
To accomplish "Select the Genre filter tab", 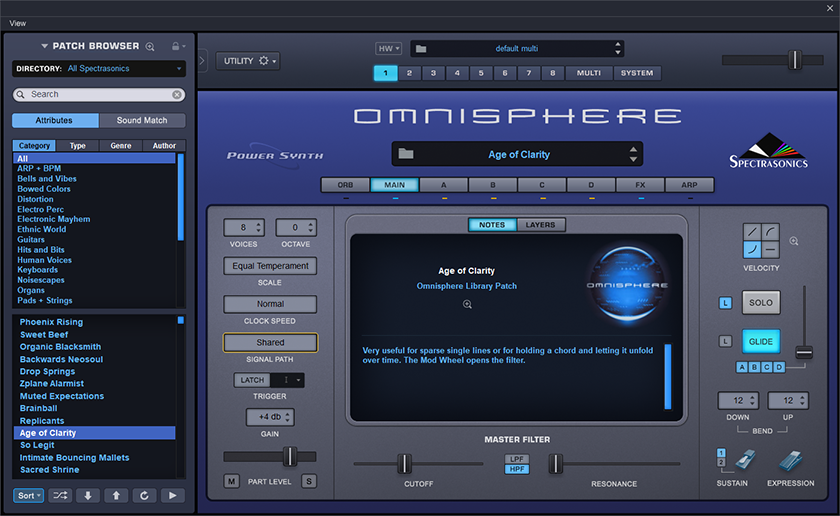I will pos(121,145).
